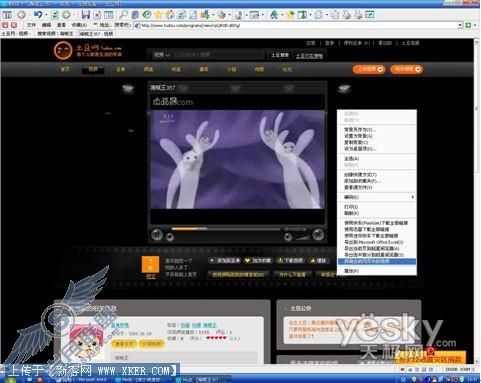Select the 海贼王357 - 视频 browser tab

[x=96, y=34]
